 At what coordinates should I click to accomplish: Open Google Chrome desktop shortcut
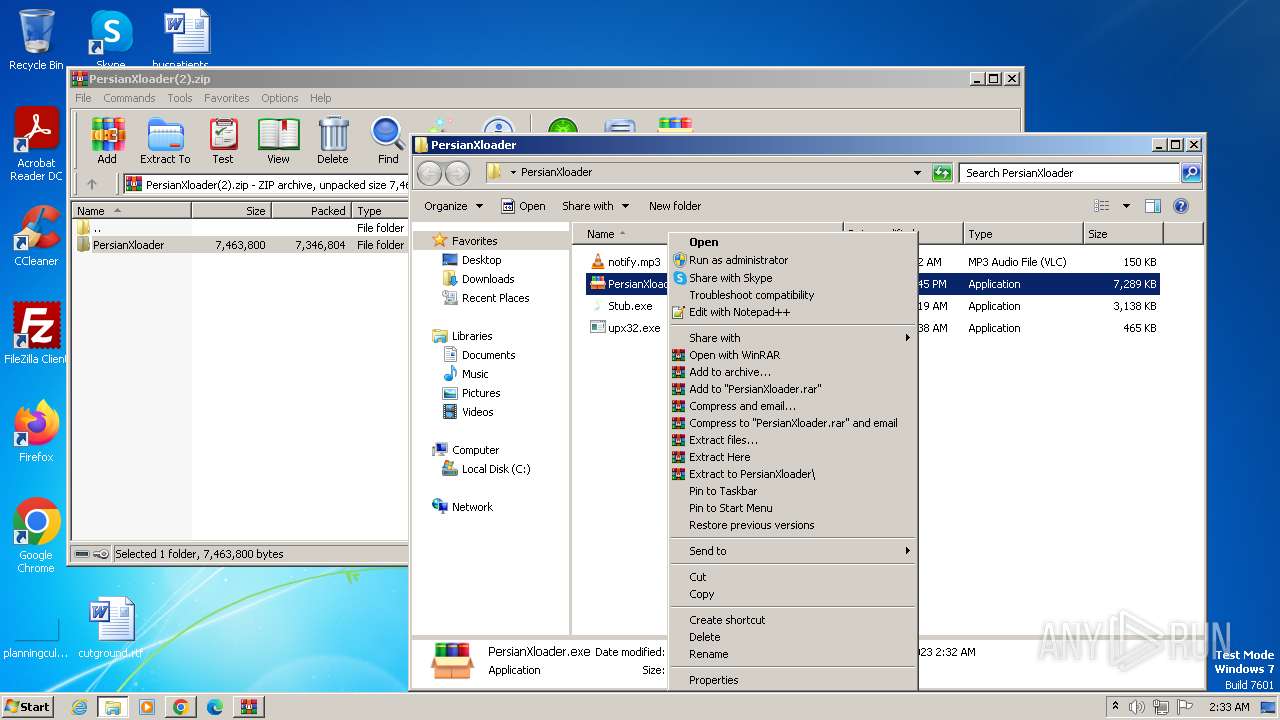pyautogui.click(x=36, y=535)
